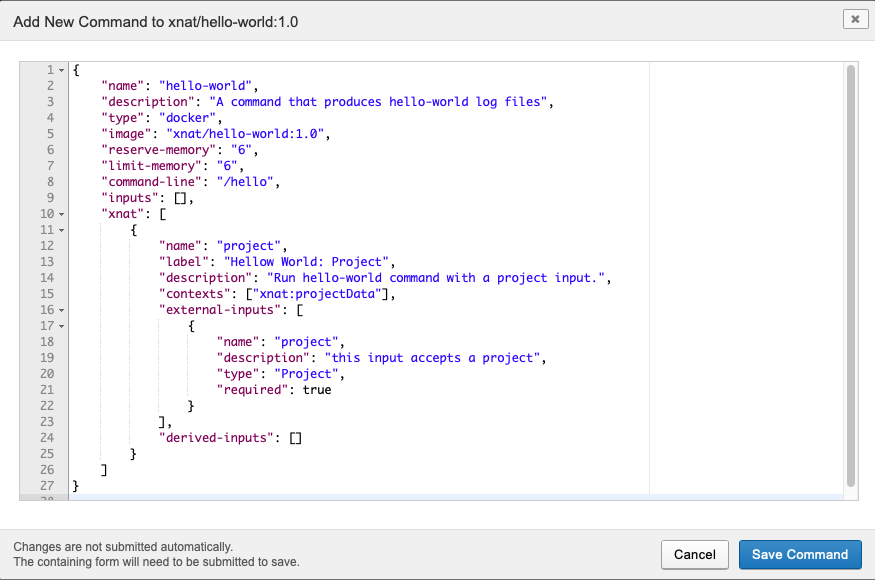Click the Save Command button
Viewport: 875px width, 580px height.
pyautogui.click(x=799, y=554)
